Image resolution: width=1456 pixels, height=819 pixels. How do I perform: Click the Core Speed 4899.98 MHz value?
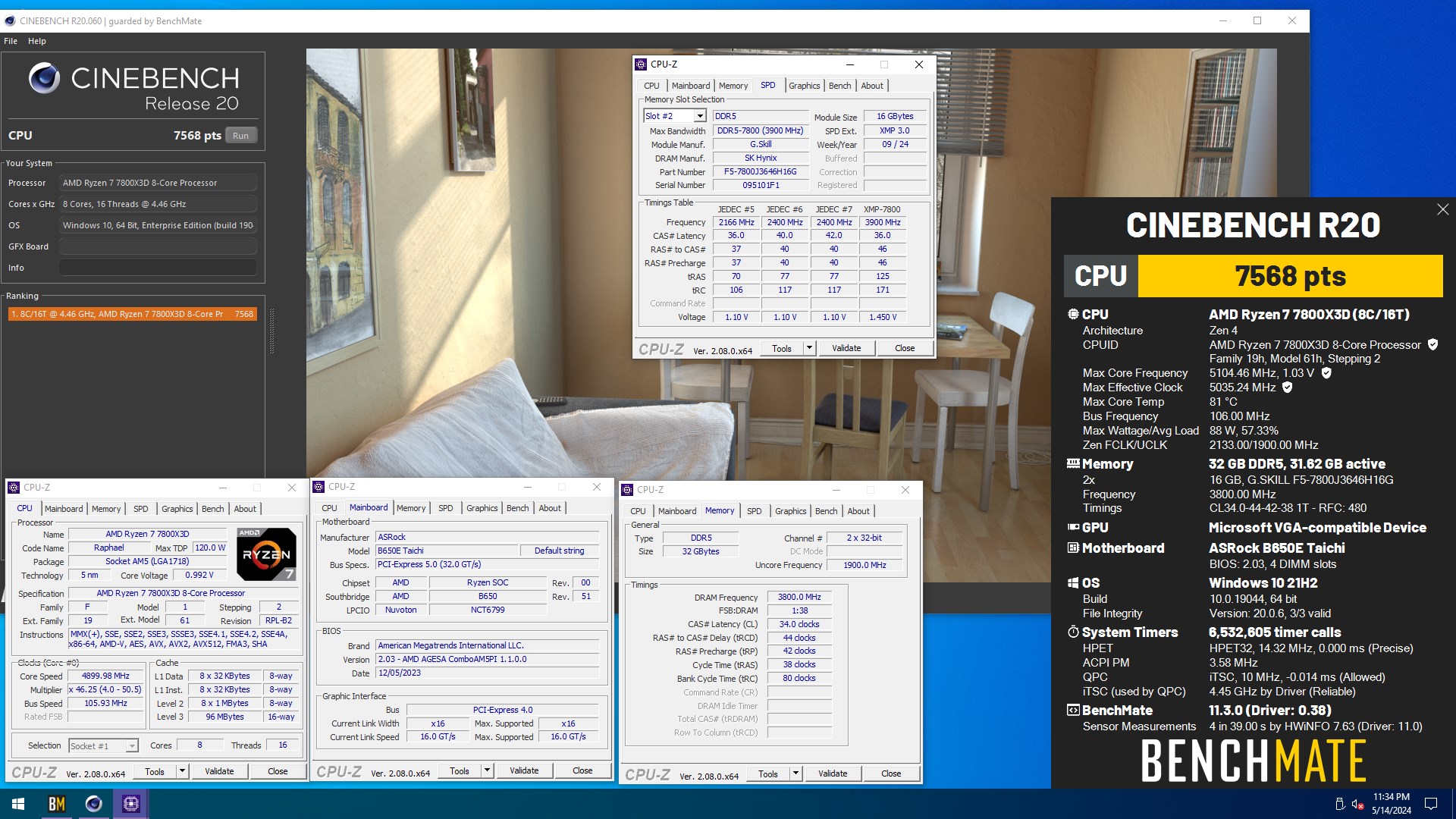[x=106, y=676]
